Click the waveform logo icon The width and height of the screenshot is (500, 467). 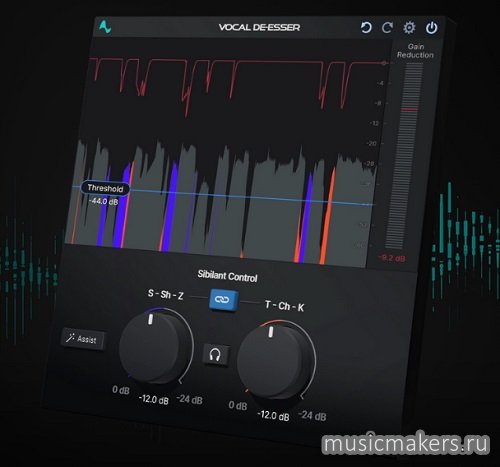[105, 26]
